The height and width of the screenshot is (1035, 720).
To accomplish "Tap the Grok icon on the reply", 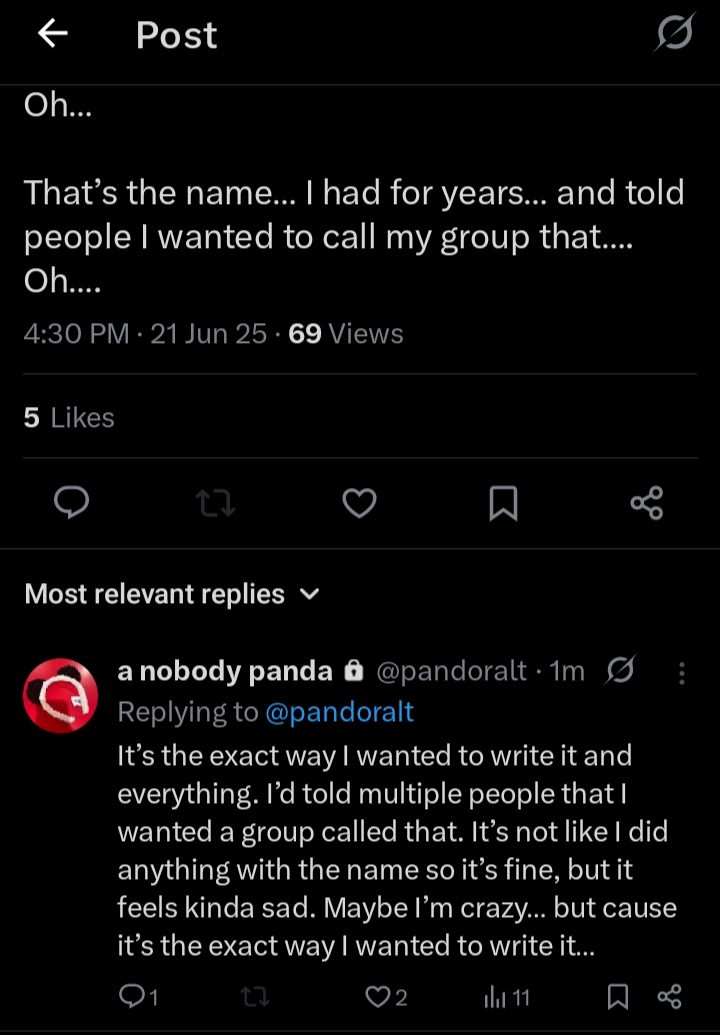I will click(620, 671).
